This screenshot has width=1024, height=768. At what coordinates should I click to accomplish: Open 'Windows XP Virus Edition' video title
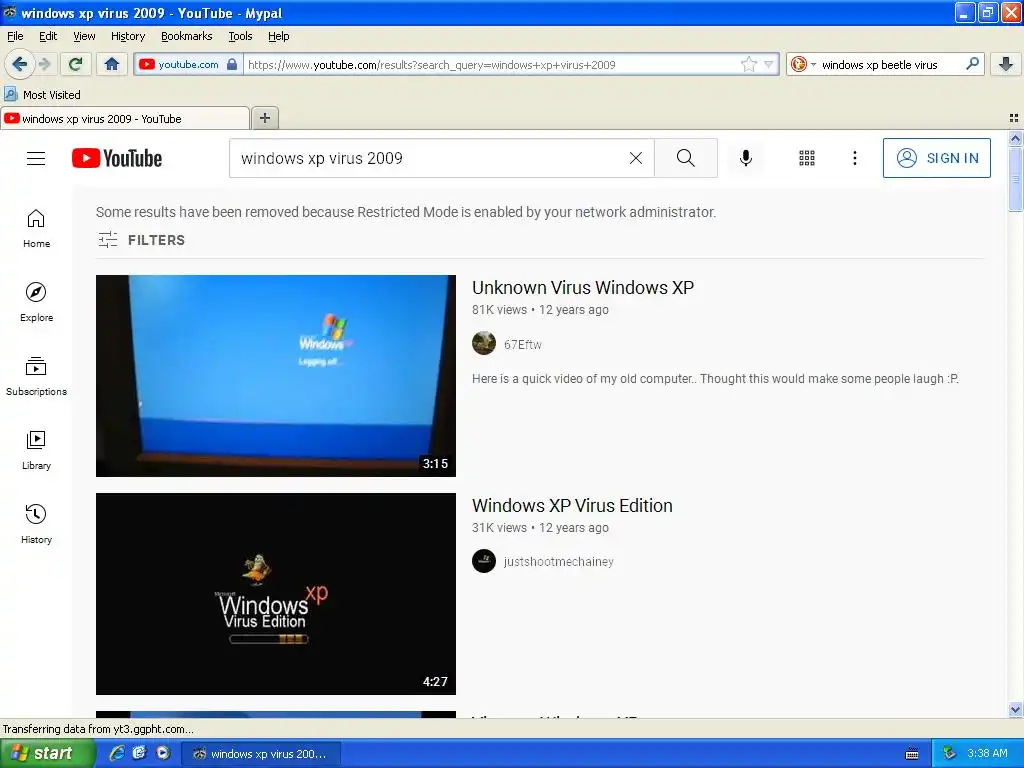[x=572, y=505]
